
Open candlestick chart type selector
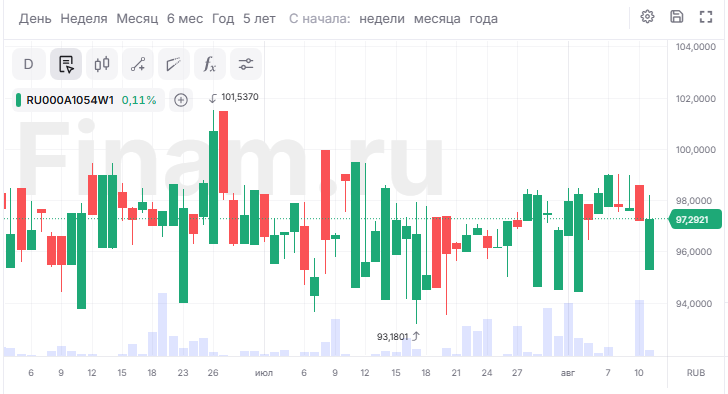102,64
